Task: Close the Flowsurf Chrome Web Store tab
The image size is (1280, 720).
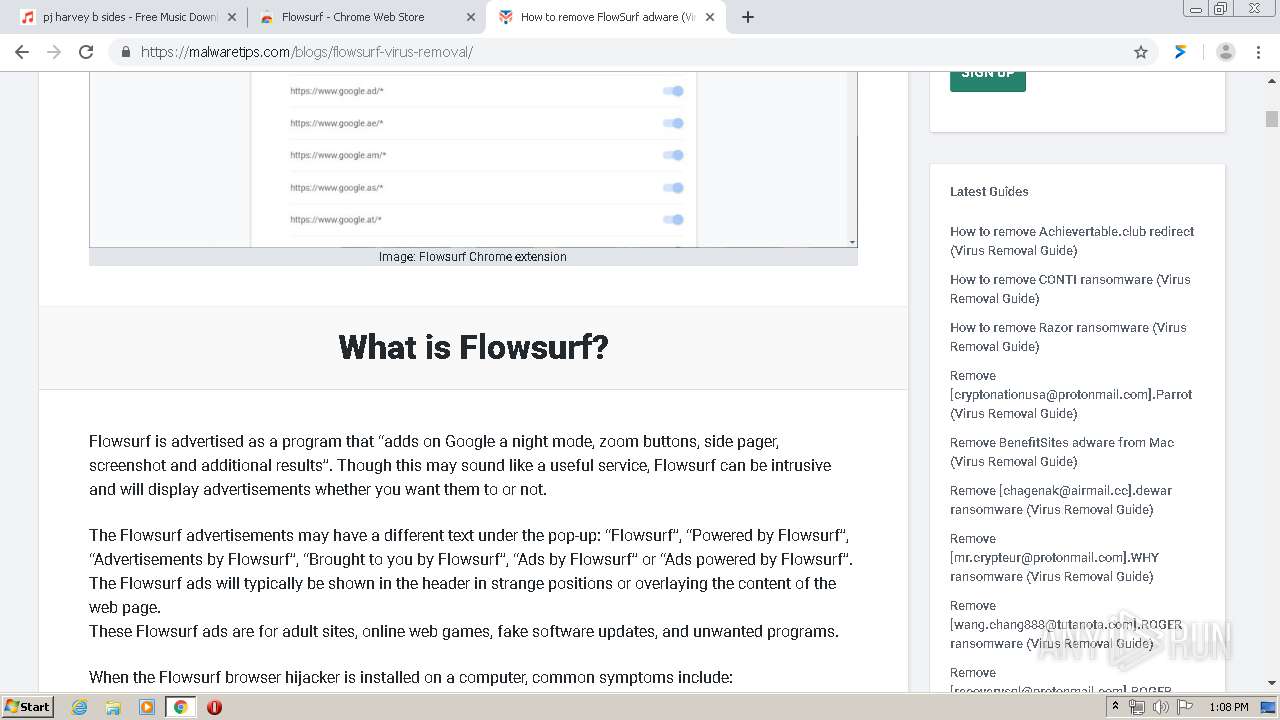Action: coord(470,17)
